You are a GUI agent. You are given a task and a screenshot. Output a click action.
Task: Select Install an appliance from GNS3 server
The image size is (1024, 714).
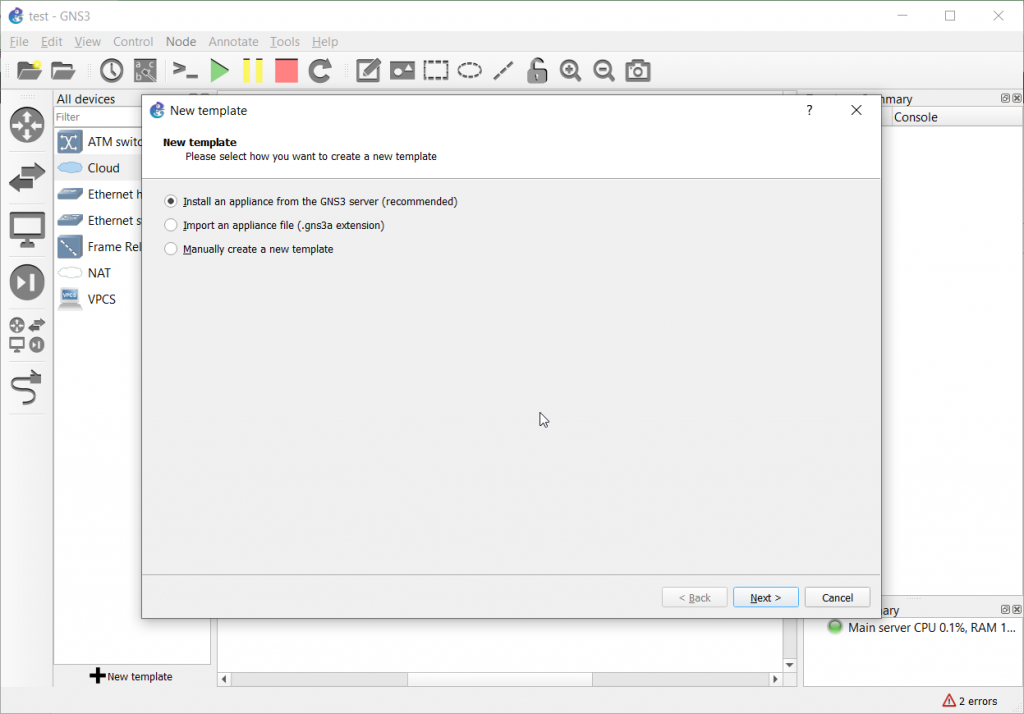point(311,201)
